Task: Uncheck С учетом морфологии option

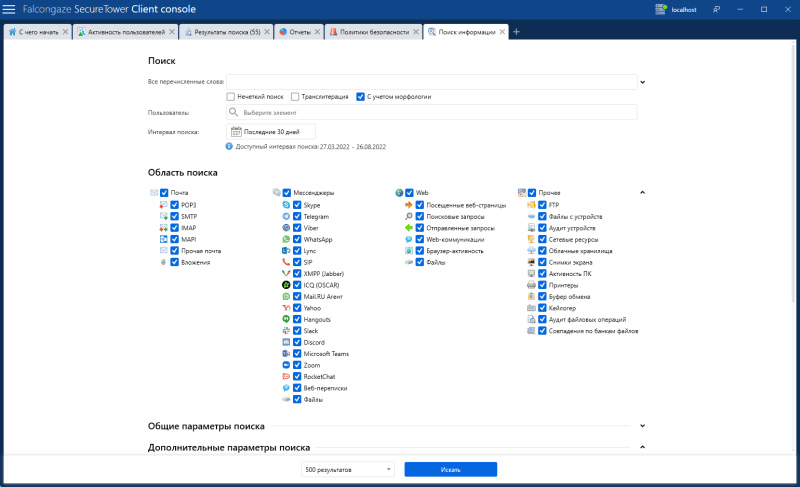Action: [361, 97]
